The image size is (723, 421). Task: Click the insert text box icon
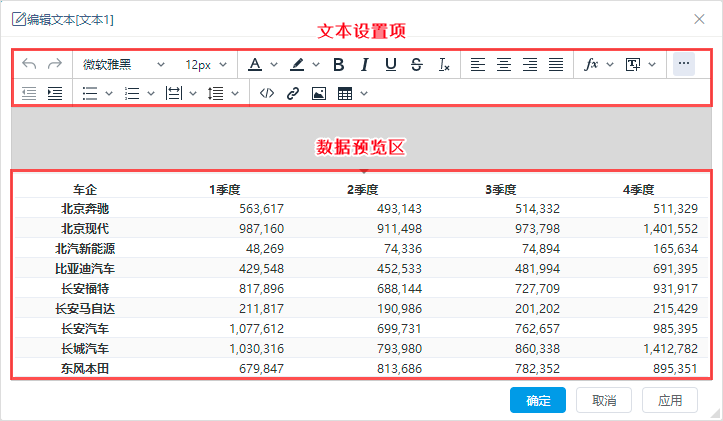coord(633,65)
